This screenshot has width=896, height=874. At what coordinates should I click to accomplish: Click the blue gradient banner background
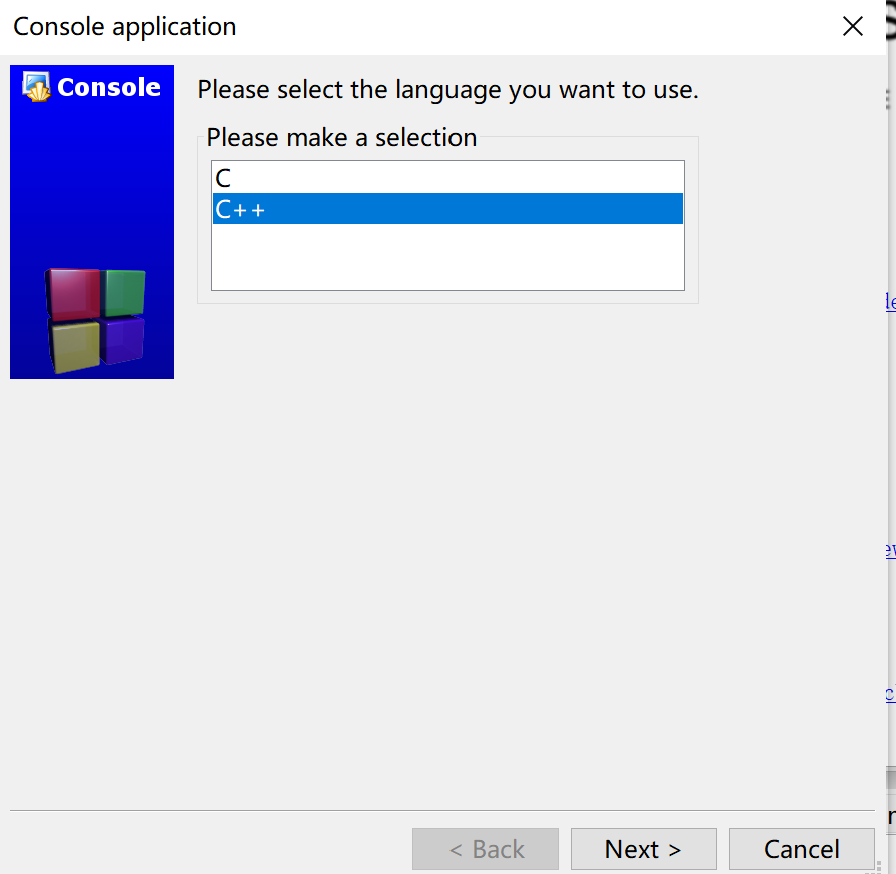tap(91, 183)
